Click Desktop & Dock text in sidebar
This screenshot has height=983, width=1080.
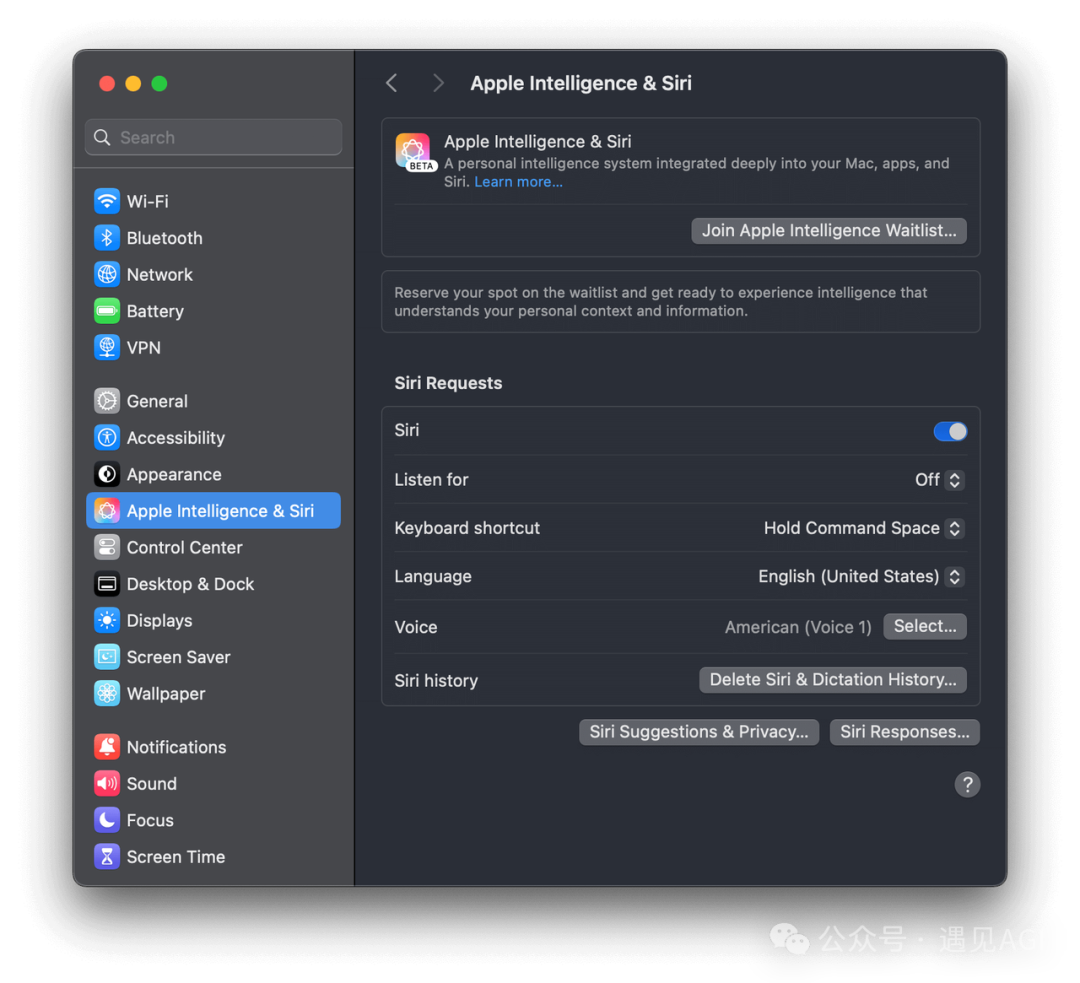(x=190, y=583)
